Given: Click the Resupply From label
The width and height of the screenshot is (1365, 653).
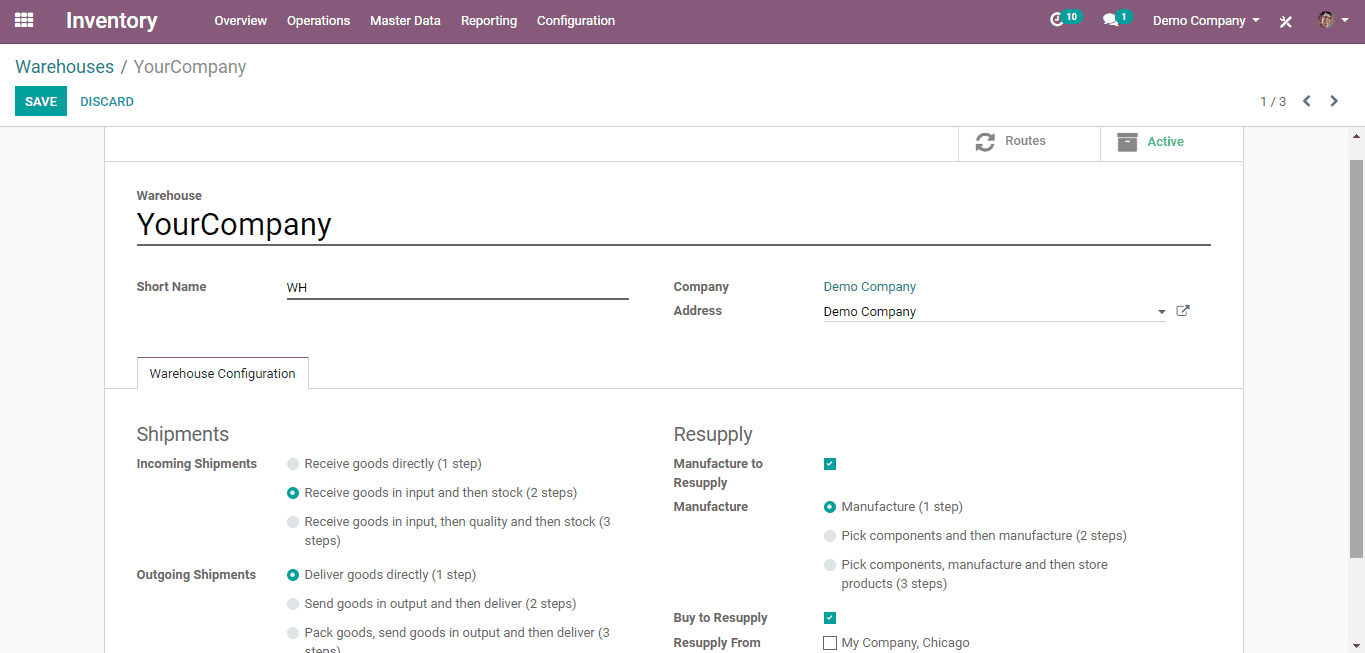Looking at the screenshot, I should [717, 643].
